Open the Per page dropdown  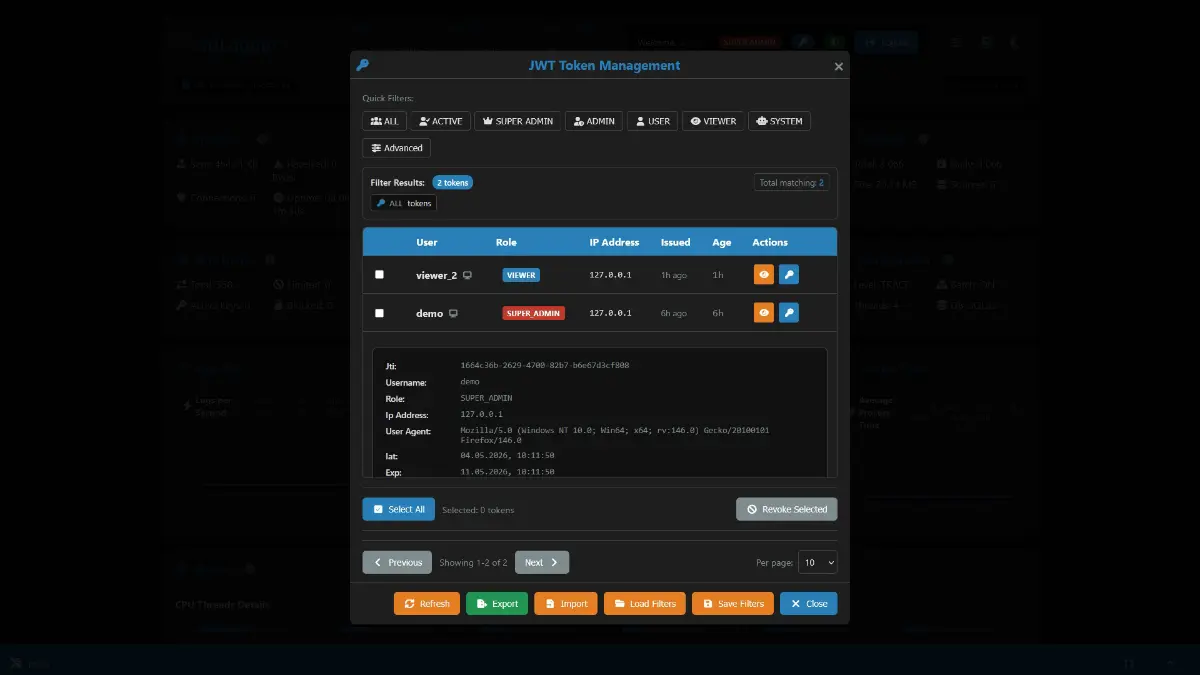pos(817,563)
